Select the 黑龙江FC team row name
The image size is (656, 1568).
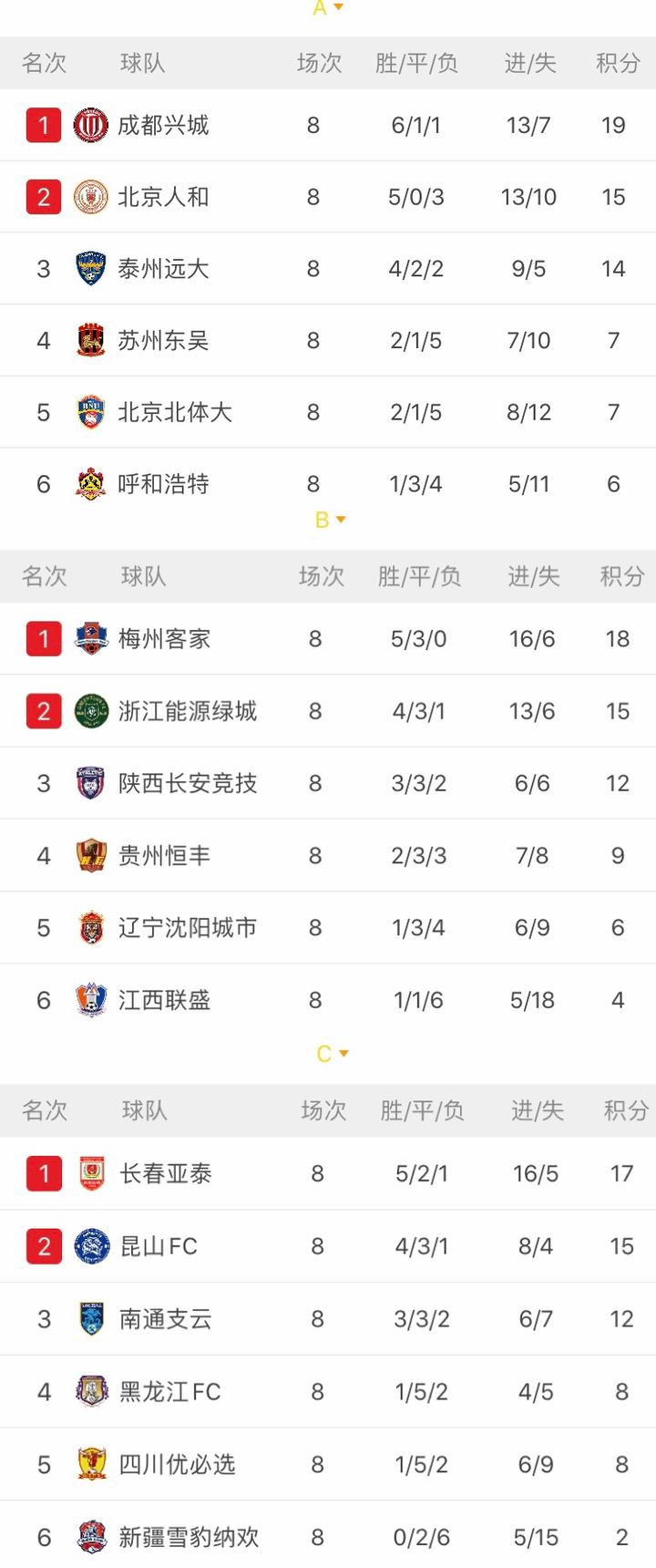point(170,1392)
